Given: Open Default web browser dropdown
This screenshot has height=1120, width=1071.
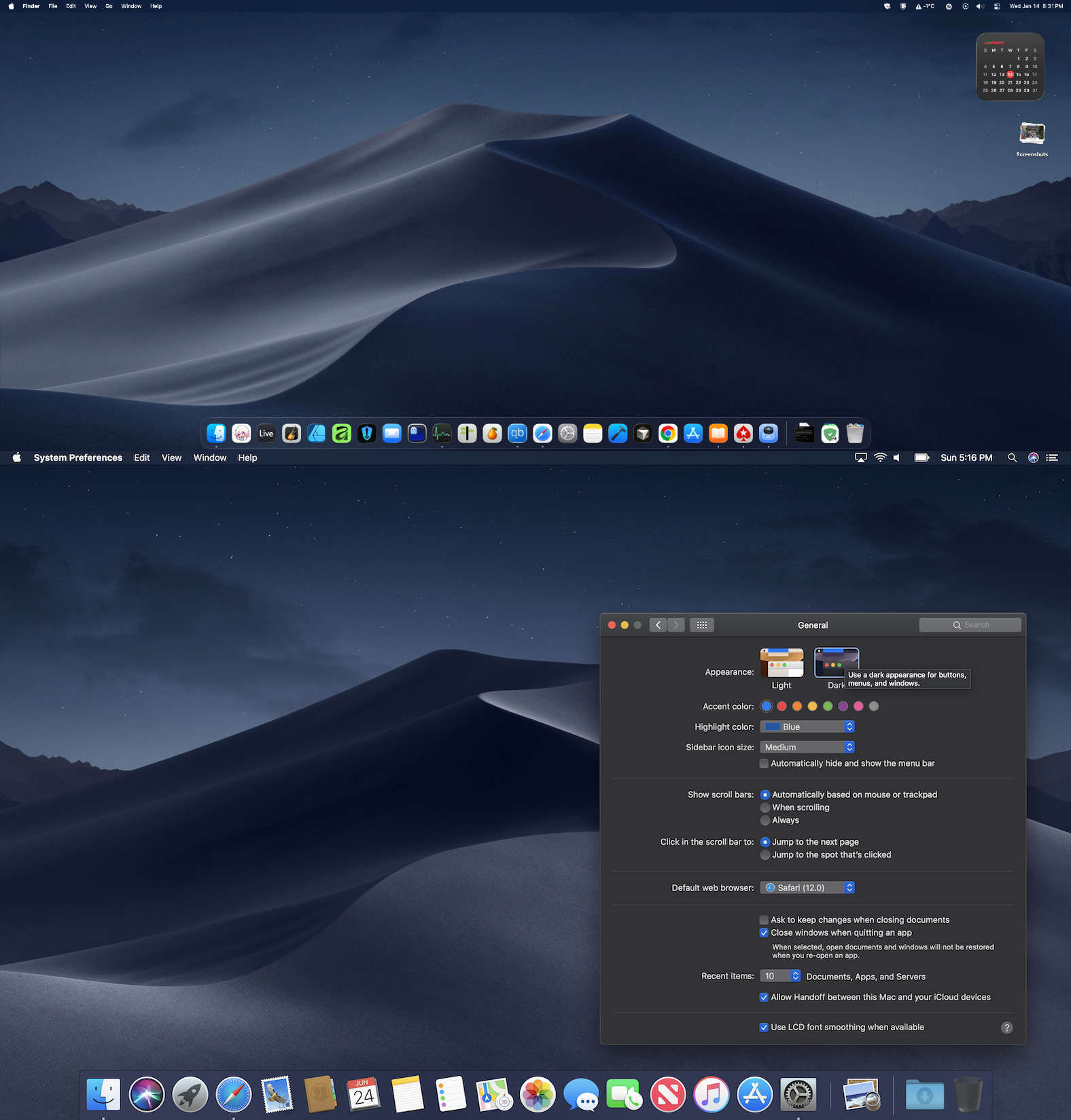Looking at the screenshot, I should [x=807, y=888].
